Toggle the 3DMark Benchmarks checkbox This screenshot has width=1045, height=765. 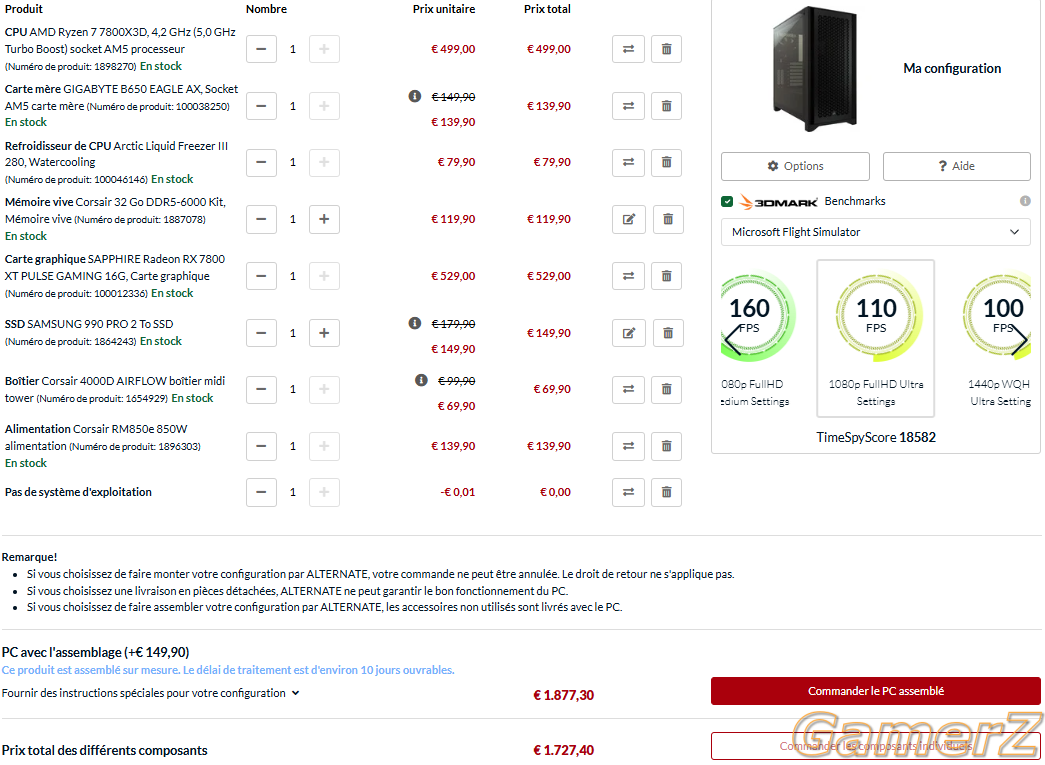pos(727,201)
